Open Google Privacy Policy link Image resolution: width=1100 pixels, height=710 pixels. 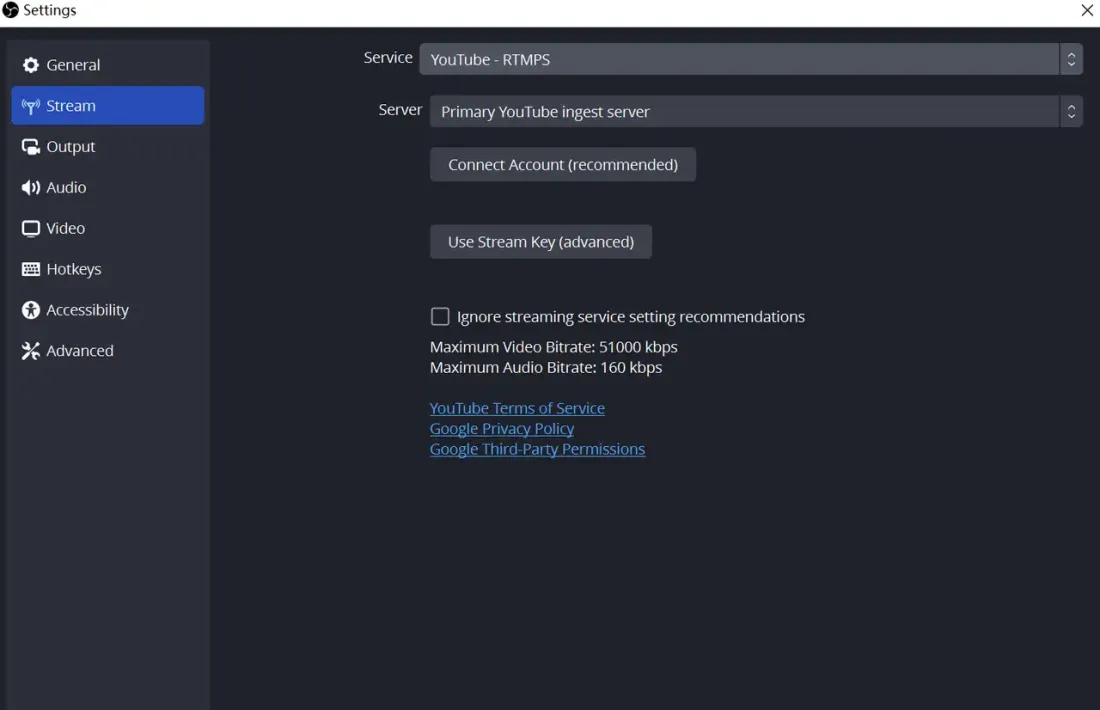coord(502,429)
